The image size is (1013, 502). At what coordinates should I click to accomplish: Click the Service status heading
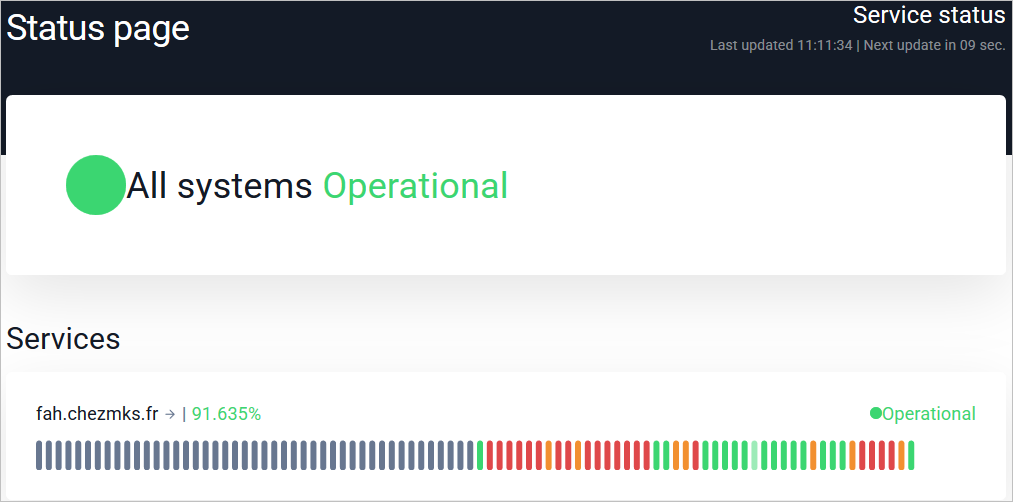tap(928, 15)
